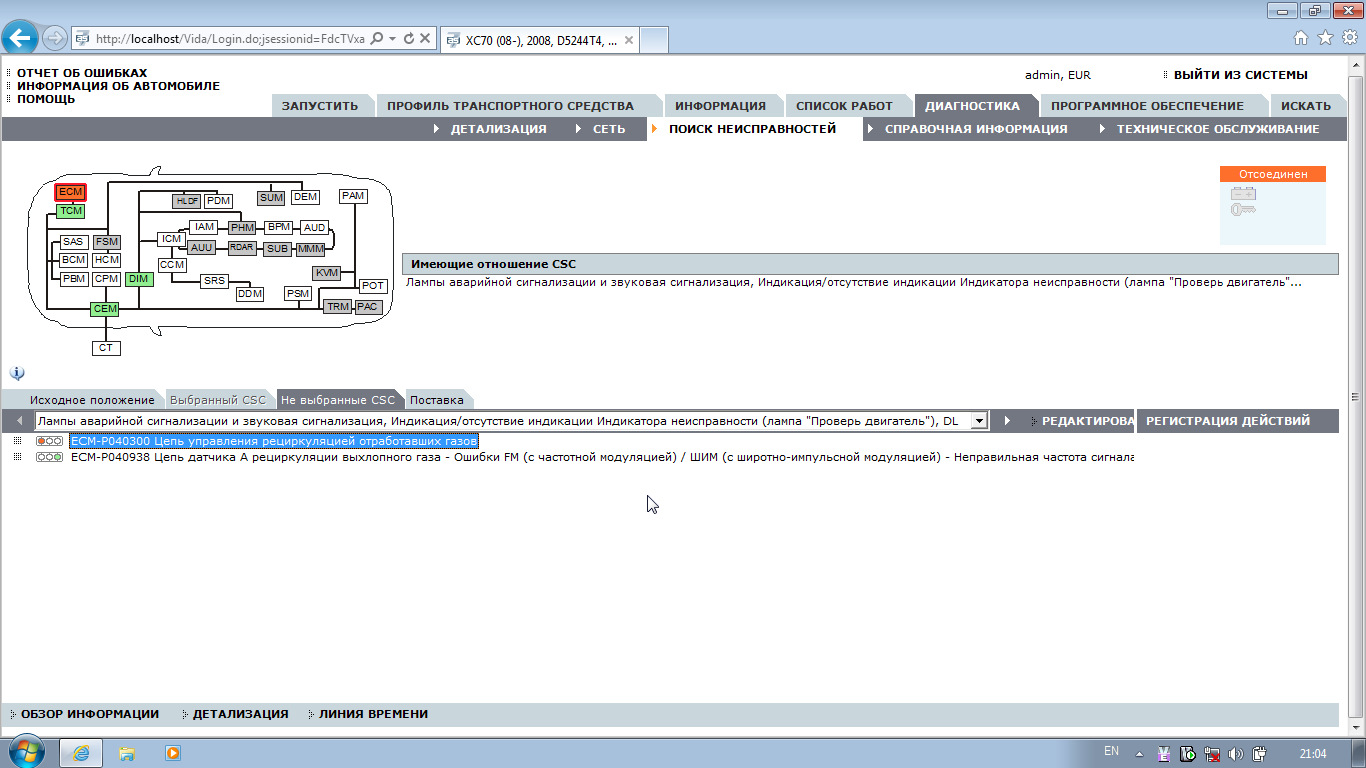Image resolution: width=1366 pixels, height=768 pixels.
Task: Go back with the browser back arrow
Action: point(20,38)
